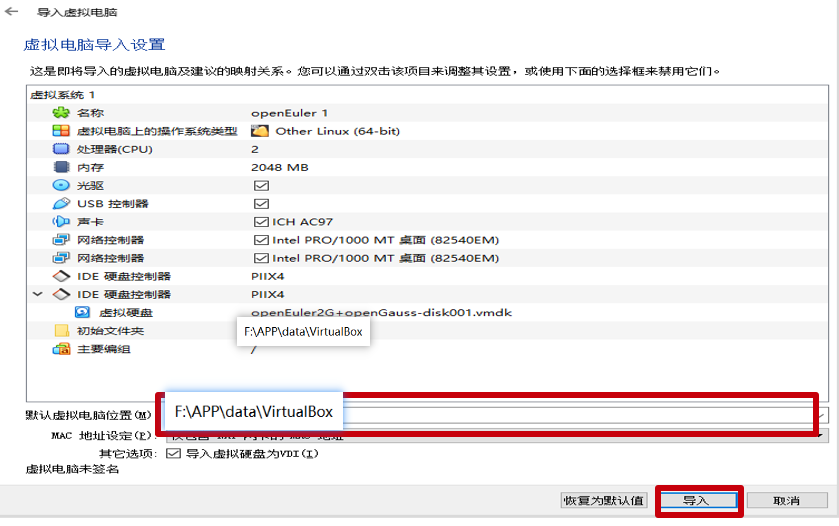The image size is (839, 526).
Task: Click the yellow folder icon beside 初始文件夹
Action: coord(62,331)
